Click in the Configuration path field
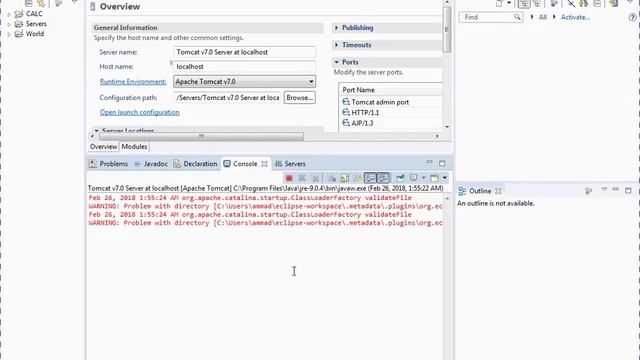This screenshot has width=640, height=360. 227,98
